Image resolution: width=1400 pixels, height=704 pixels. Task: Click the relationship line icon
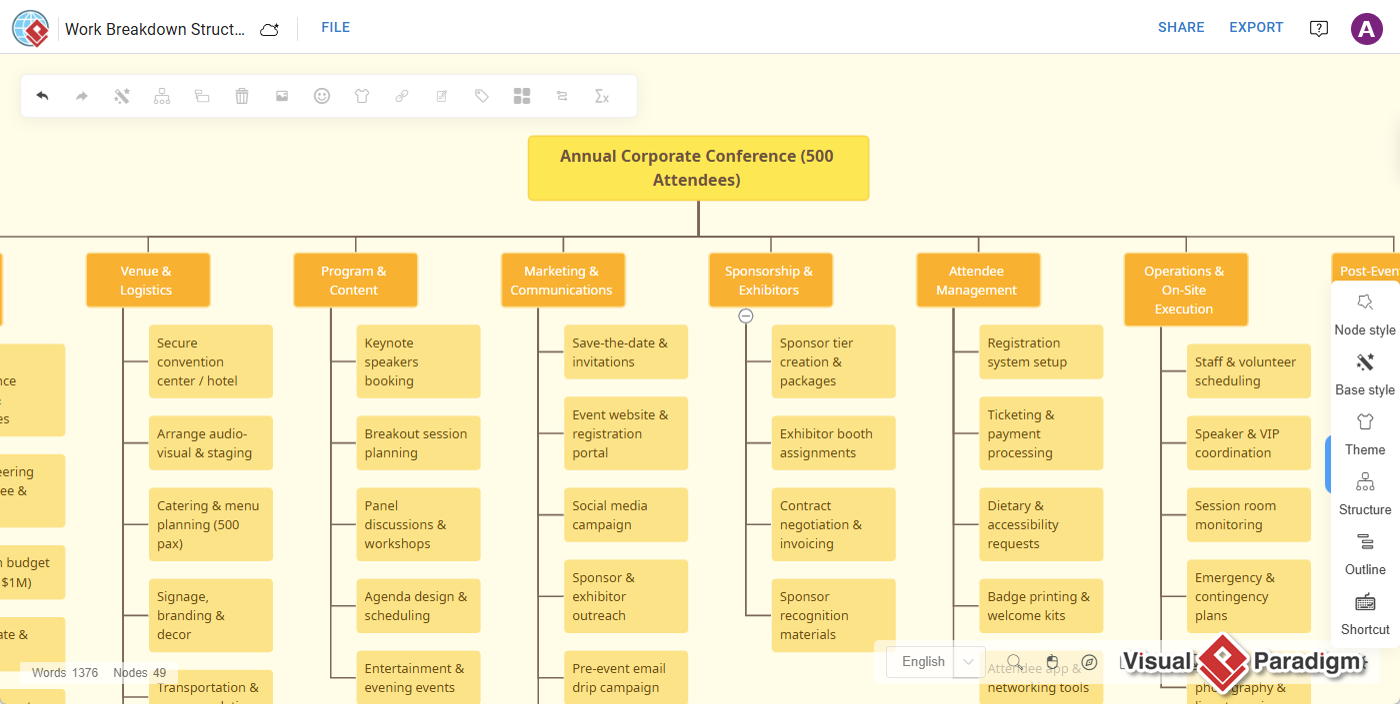click(562, 96)
